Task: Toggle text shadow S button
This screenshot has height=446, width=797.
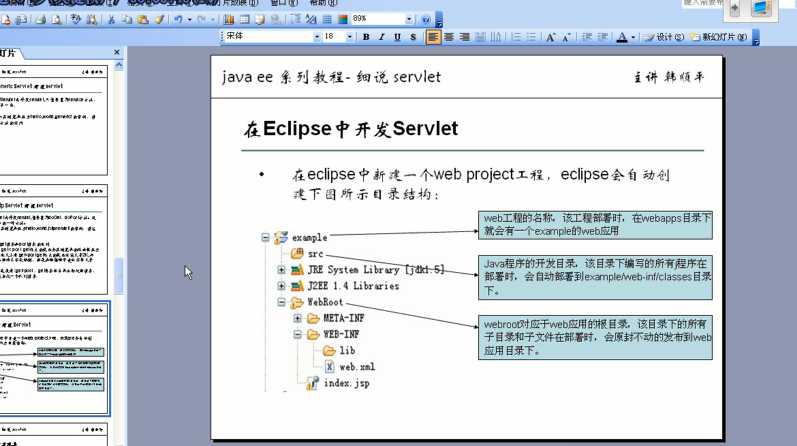Action: (413, 37)
